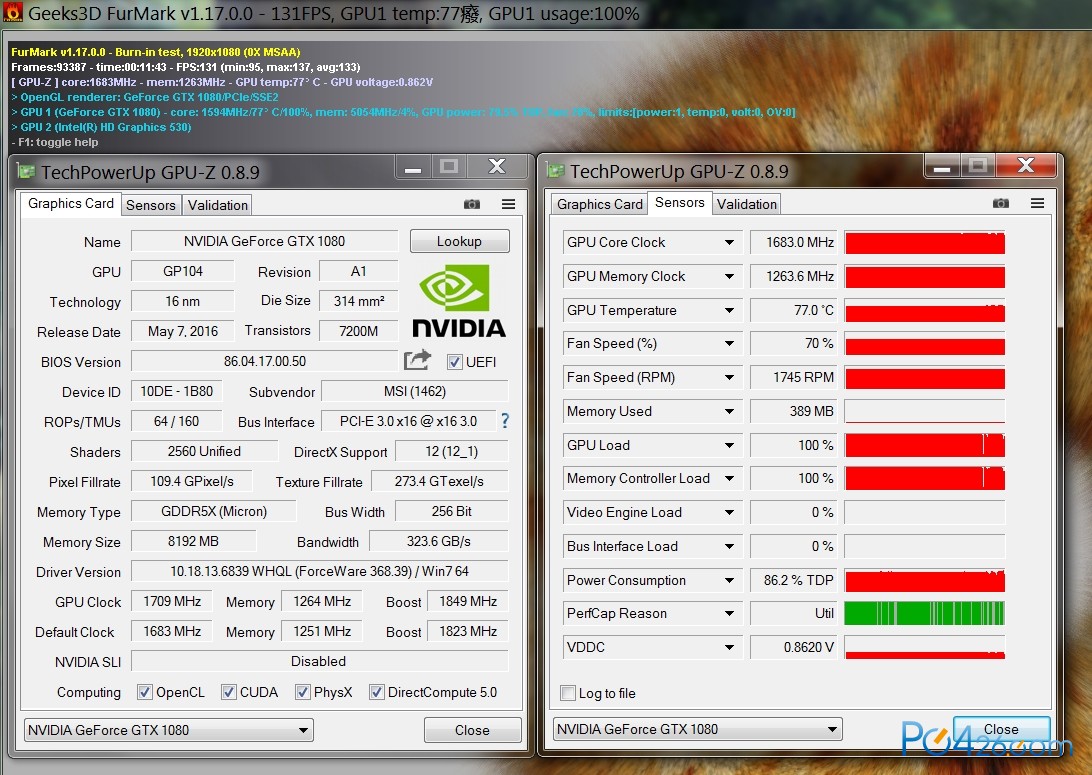The width and height of the screenshot is (1092, 775).
Task: Minimize the right GPU-Z Sensors window
Action: pos(942,166)
